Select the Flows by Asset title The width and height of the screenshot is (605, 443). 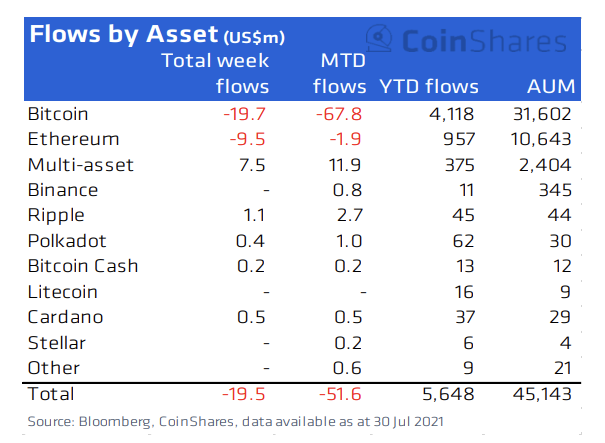[157, 35]
